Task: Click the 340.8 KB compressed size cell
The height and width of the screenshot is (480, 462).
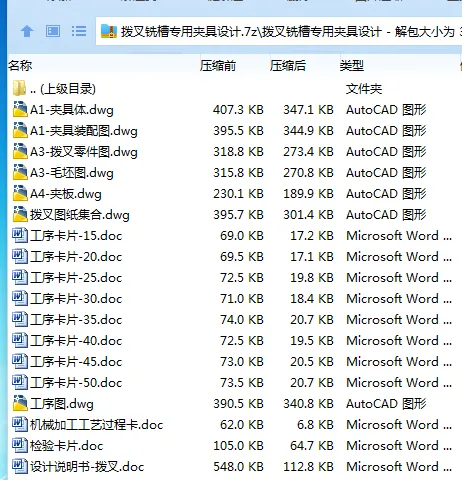Action: 308,404
